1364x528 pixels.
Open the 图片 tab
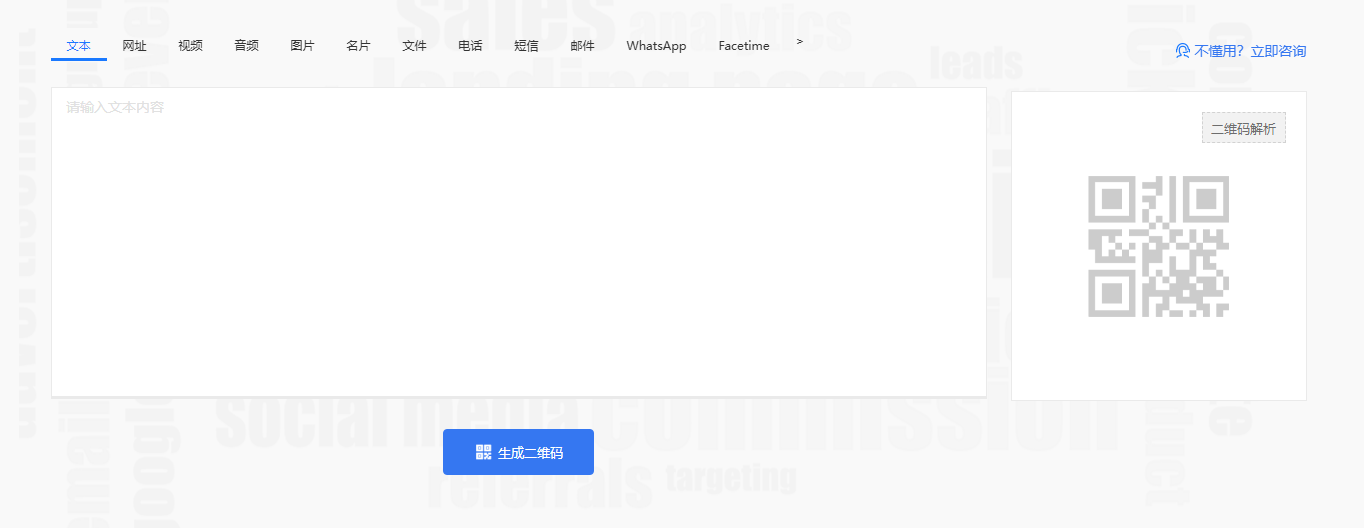(x=302, y=46)
